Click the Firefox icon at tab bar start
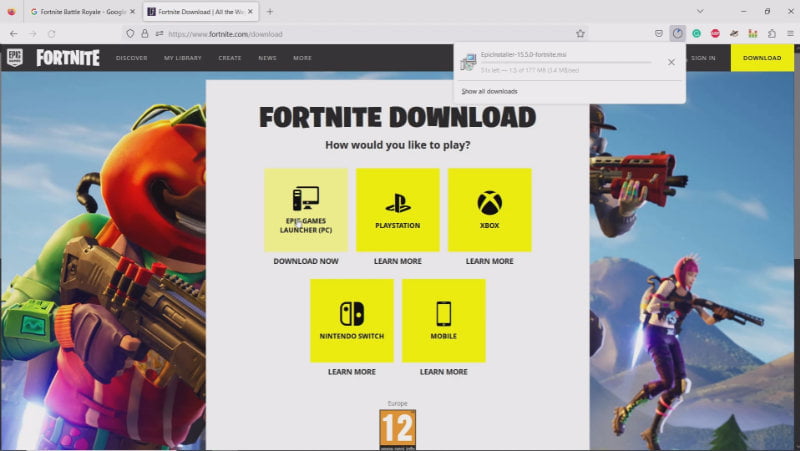800x451 pixels. pyautogui.click(x=11, y=11)
